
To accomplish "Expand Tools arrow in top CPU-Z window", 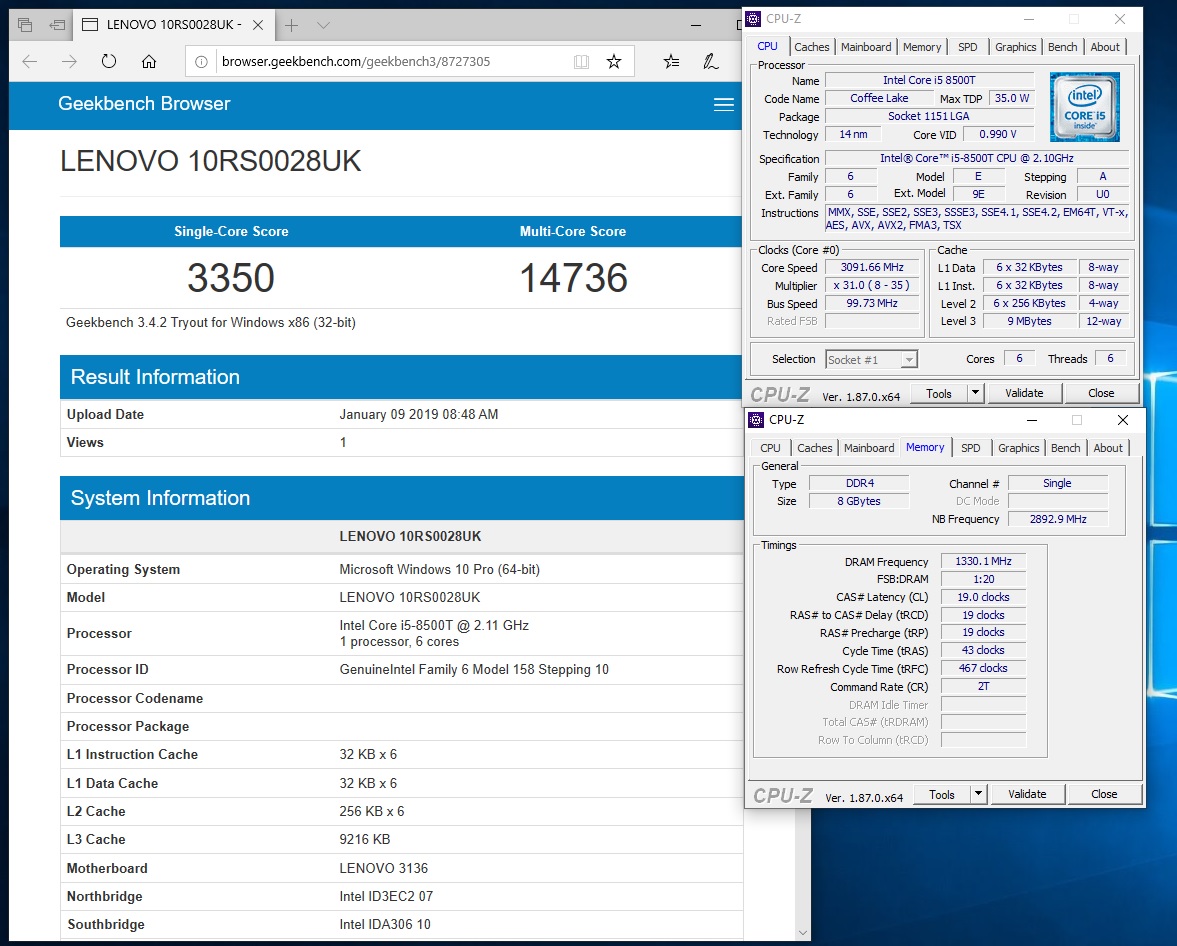I will pos(975,393).
